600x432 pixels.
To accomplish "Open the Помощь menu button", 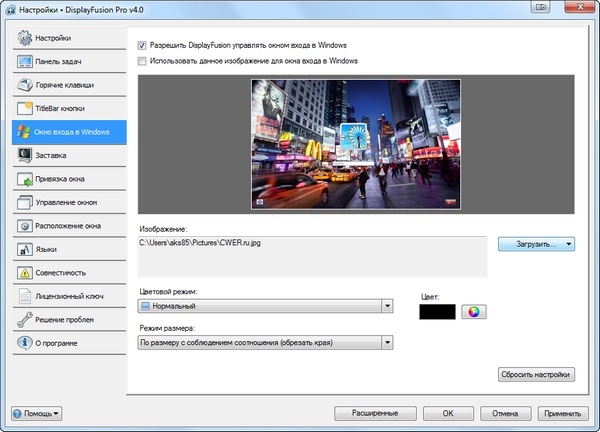I will click(37, 413).
